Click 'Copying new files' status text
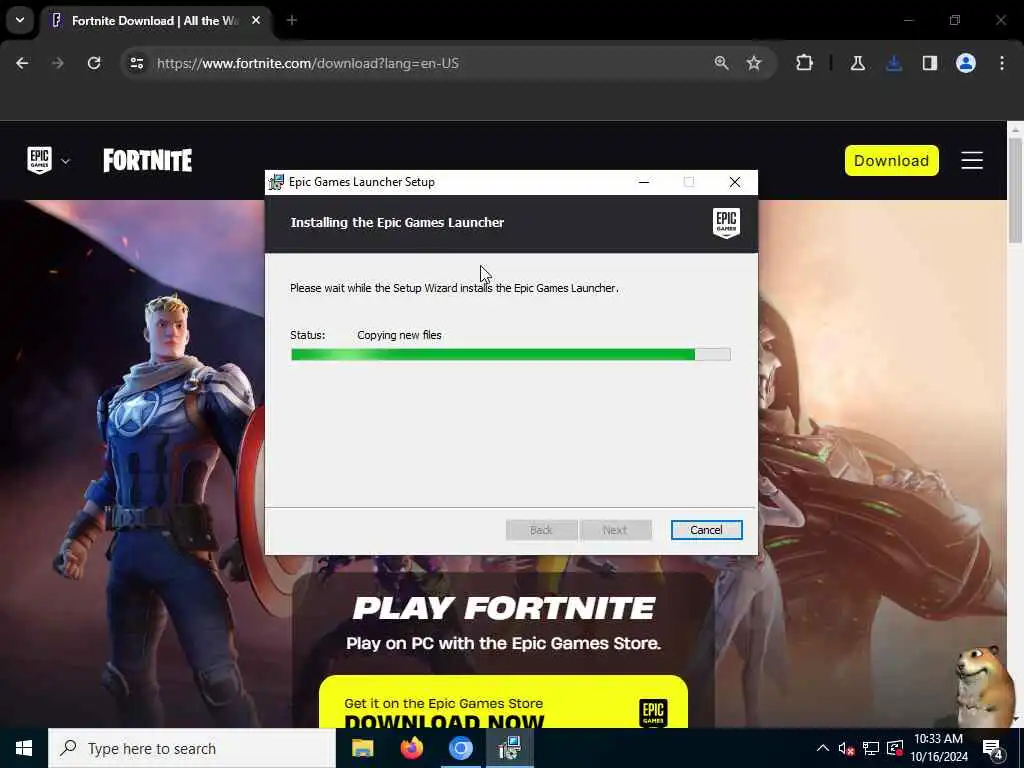Viewport: 1024px width, 768px height. tap(399, 335)
